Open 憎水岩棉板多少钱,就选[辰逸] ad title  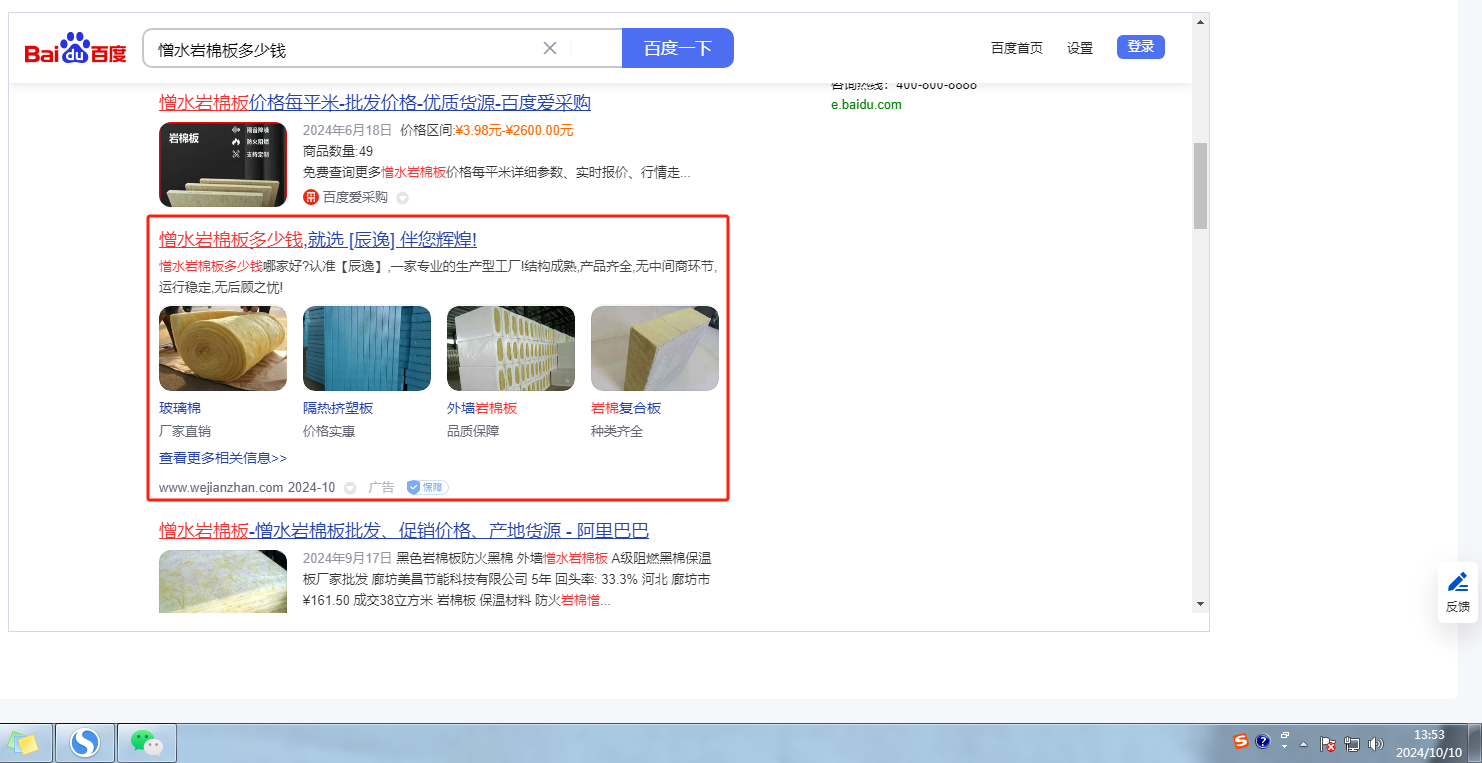(318, 239)
